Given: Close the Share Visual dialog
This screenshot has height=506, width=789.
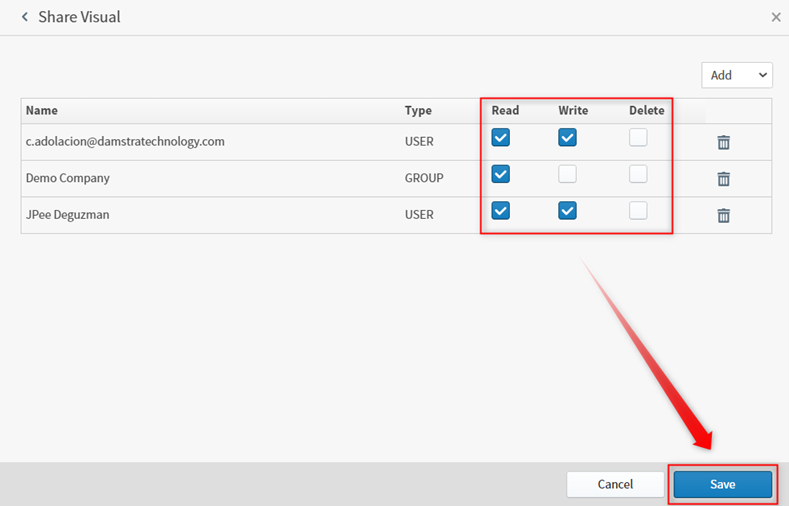Looking at the screenshot, I should (776, 17).
